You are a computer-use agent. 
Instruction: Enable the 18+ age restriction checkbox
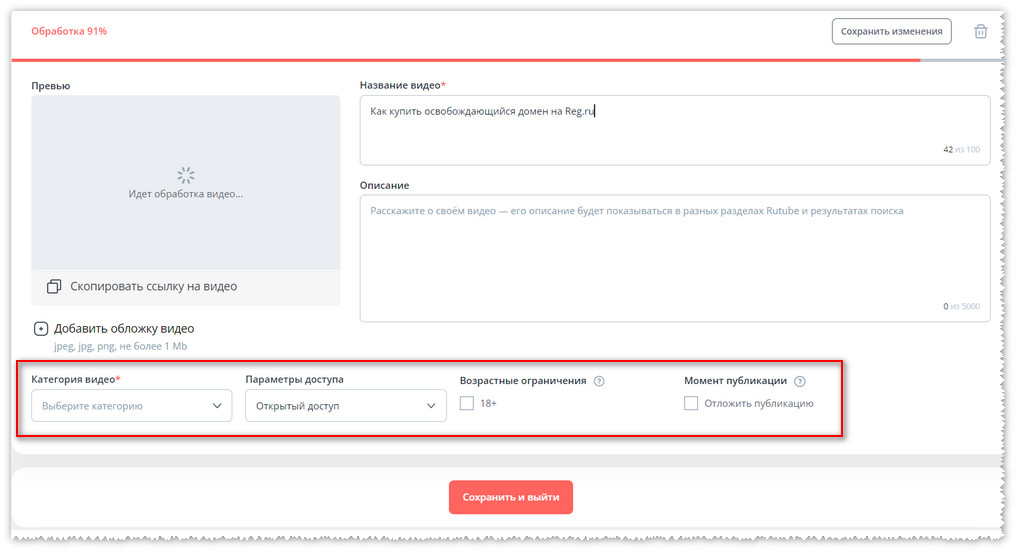(x=467, y=403)
